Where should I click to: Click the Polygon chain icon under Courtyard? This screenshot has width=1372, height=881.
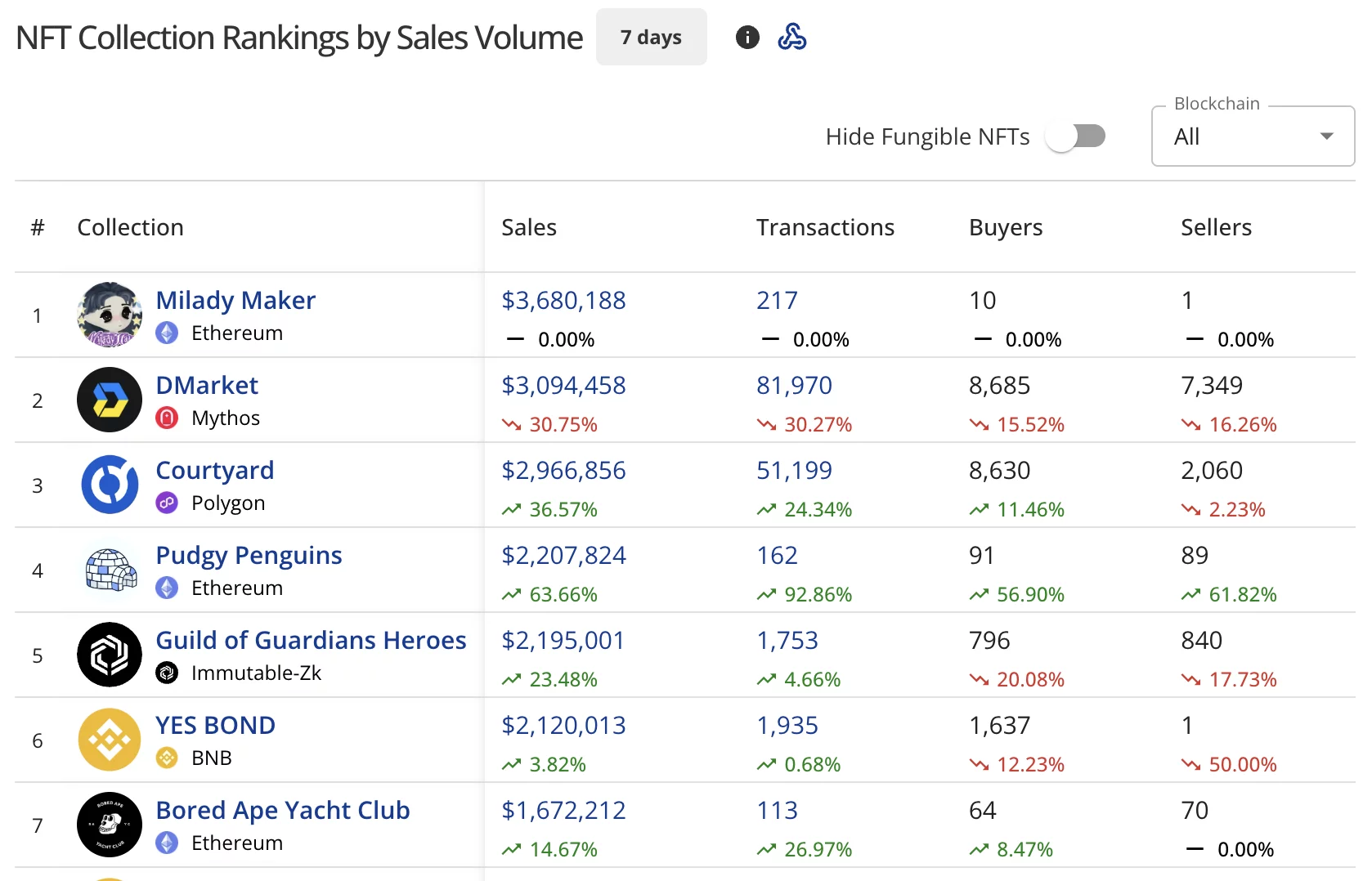[167, 503]
